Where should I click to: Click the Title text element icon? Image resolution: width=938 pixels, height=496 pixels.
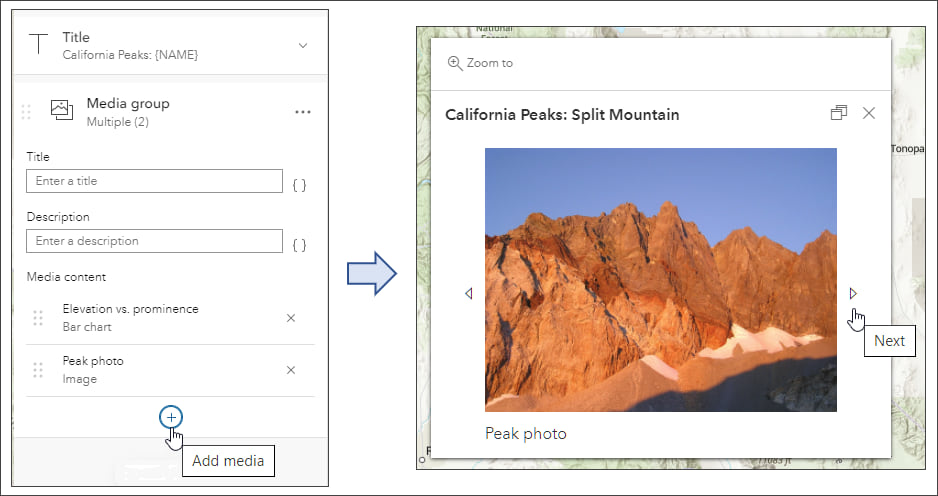pos(38,45)
